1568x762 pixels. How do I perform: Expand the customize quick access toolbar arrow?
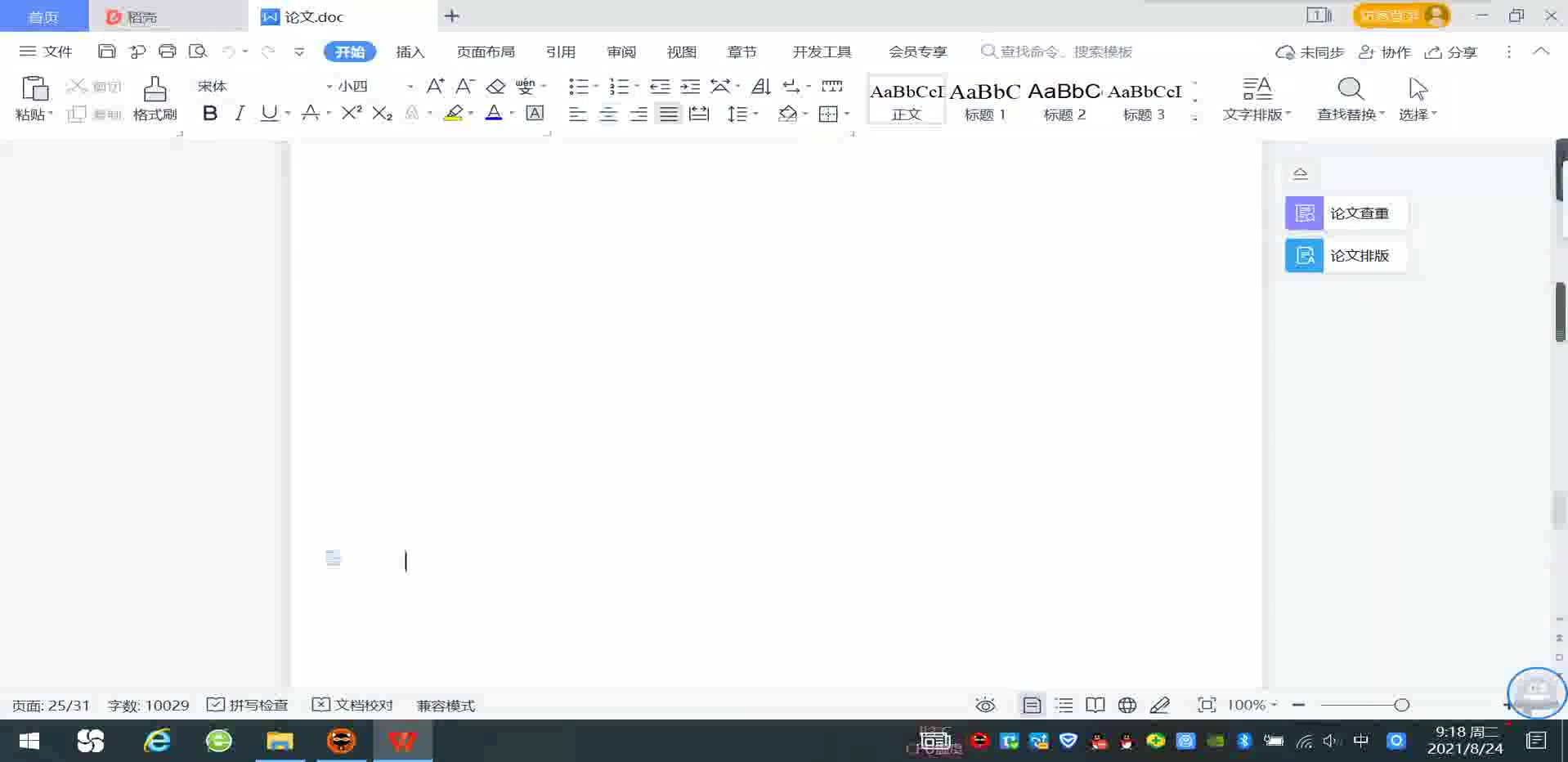point(299,52)
